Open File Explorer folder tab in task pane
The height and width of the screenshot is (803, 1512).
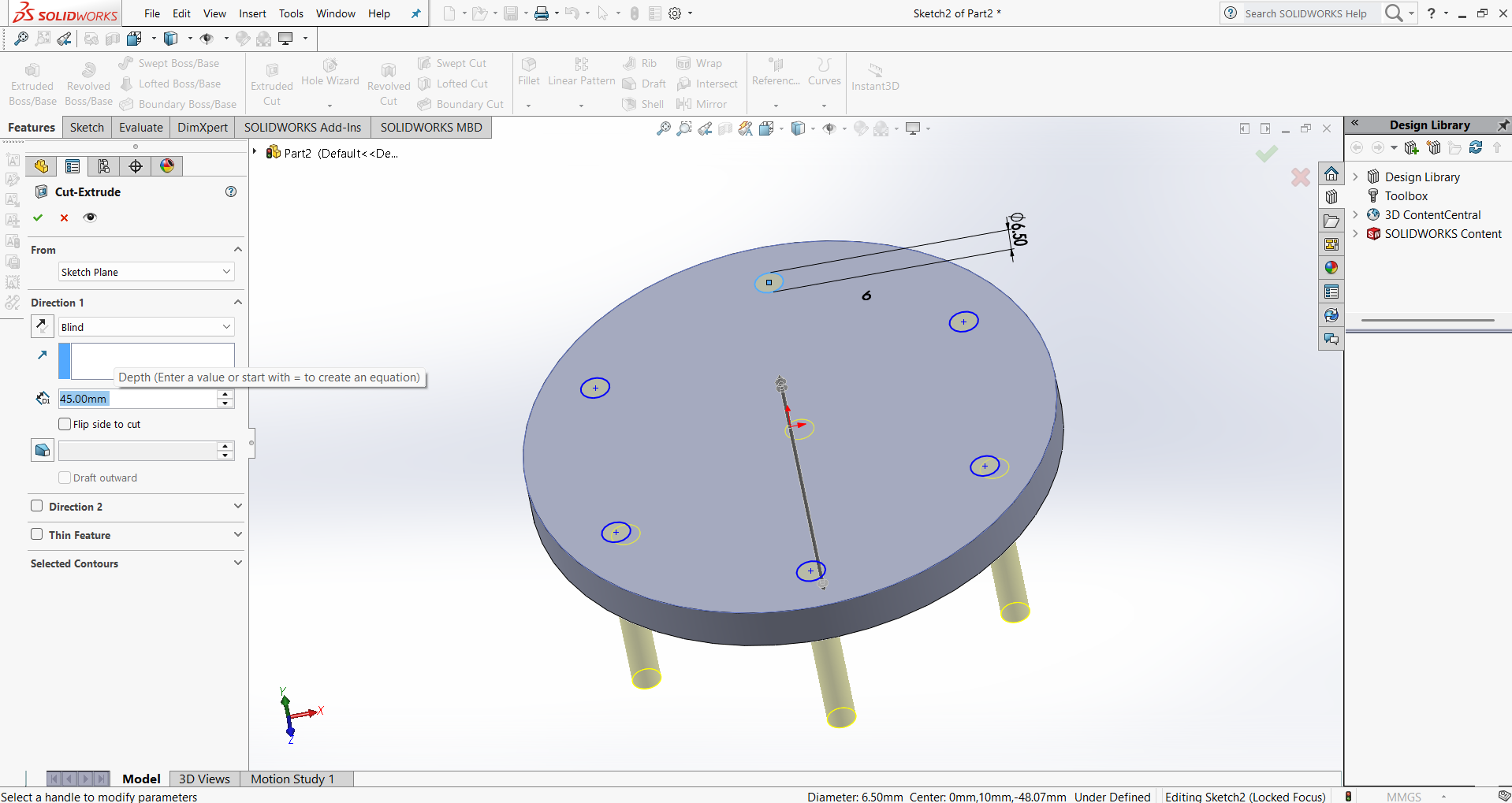[1331, 221]
